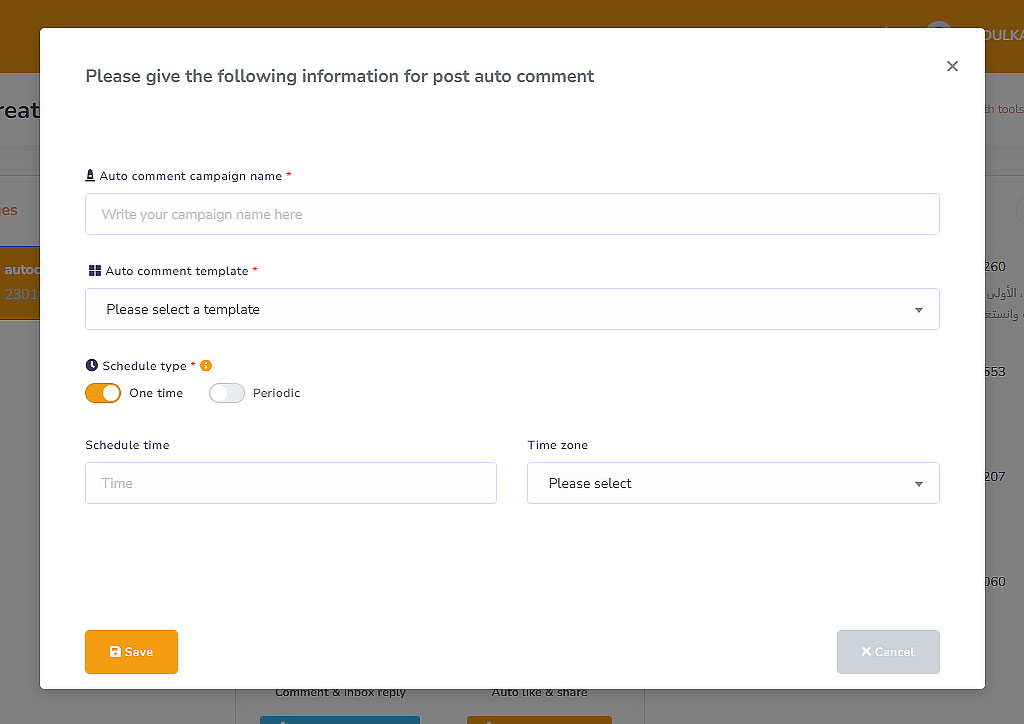Viewport: 1024px width, 724px height.
Task: Click the arrow on the Time zone select
Action: 918,484
